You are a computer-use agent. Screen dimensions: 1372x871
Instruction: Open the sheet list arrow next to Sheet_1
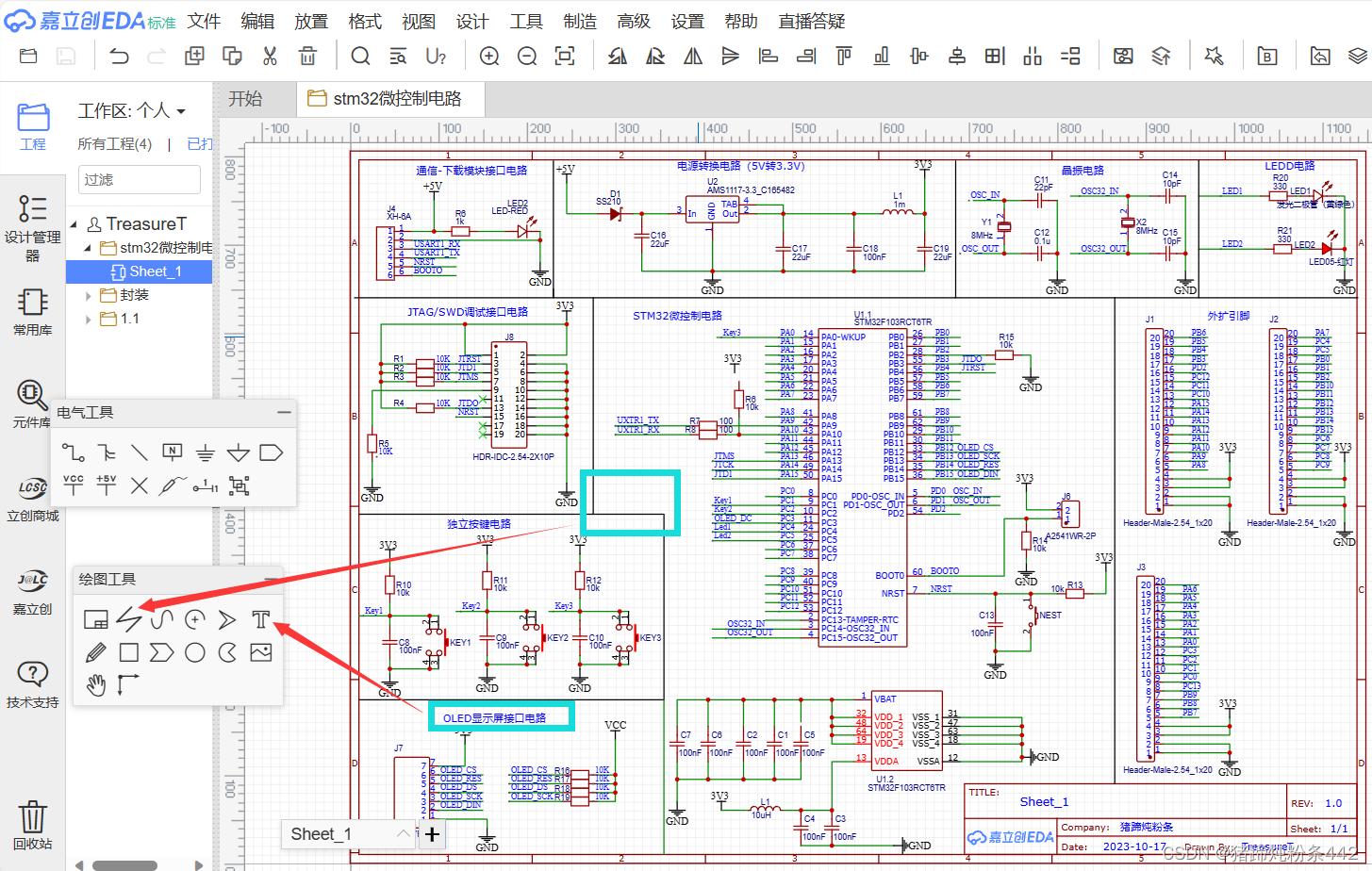tap(405, 833)
